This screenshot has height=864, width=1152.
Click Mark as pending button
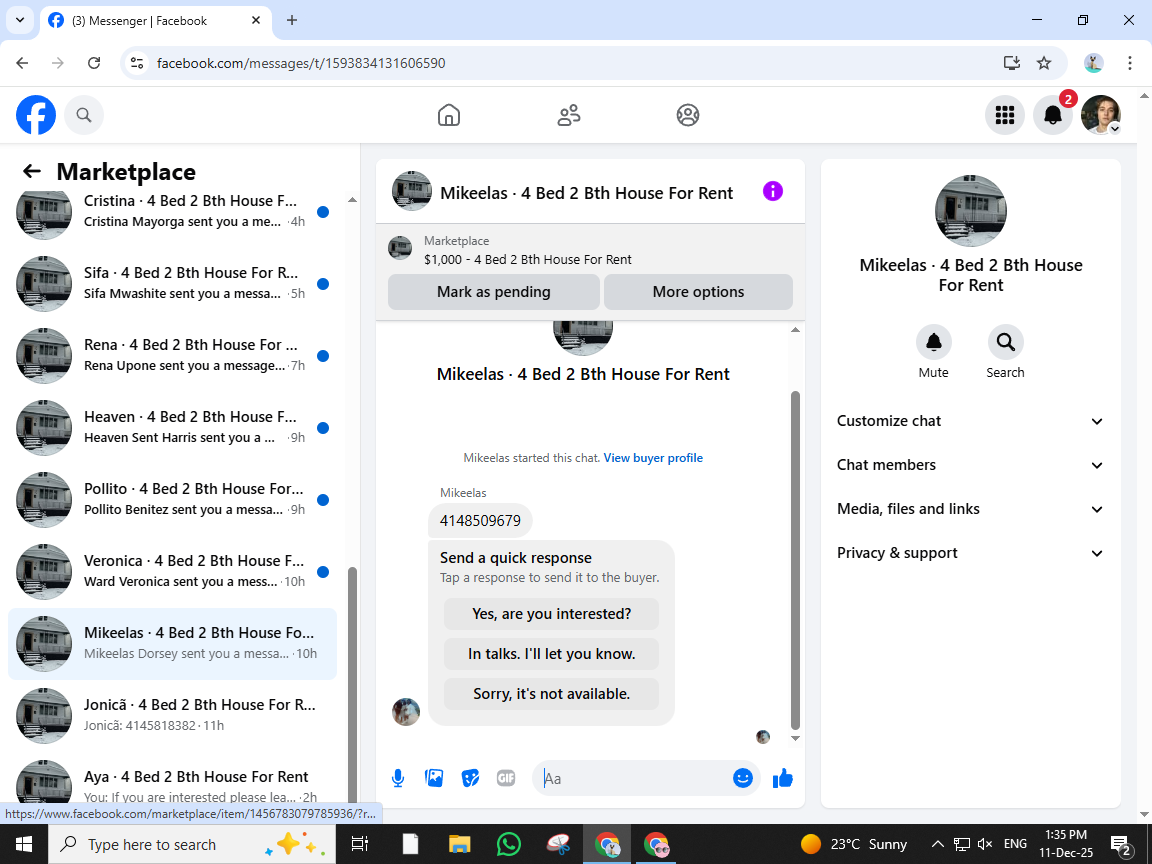[x=494, y=292]
